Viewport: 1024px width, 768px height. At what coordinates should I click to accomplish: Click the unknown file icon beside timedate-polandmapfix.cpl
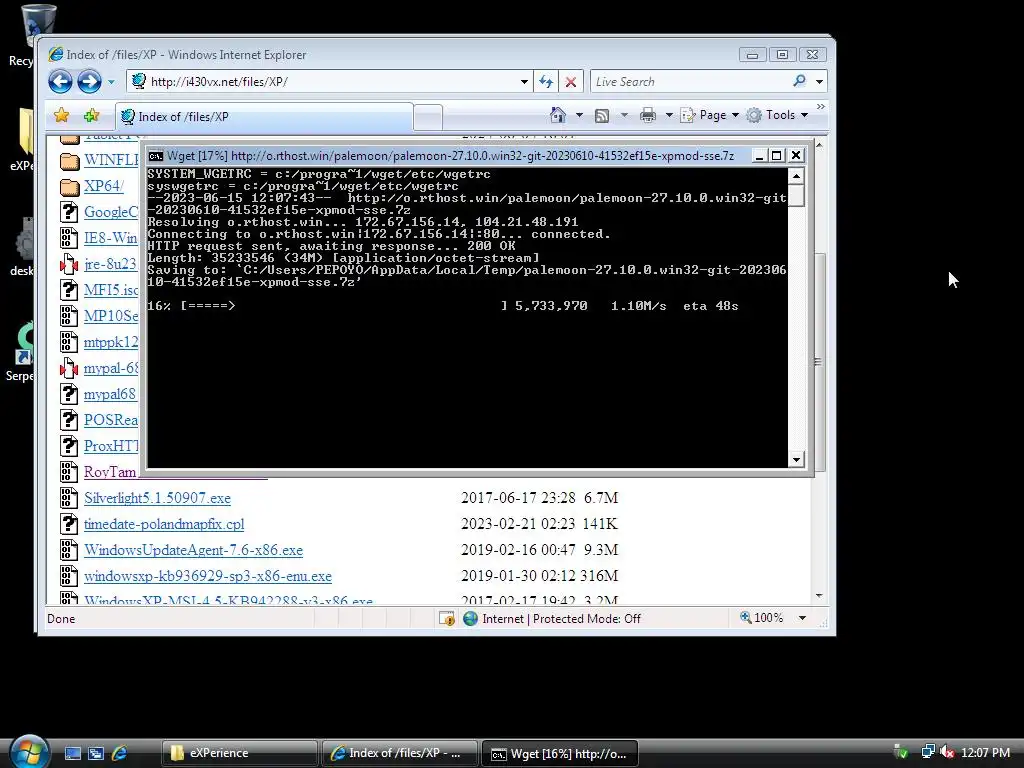[x=69, y=524]
